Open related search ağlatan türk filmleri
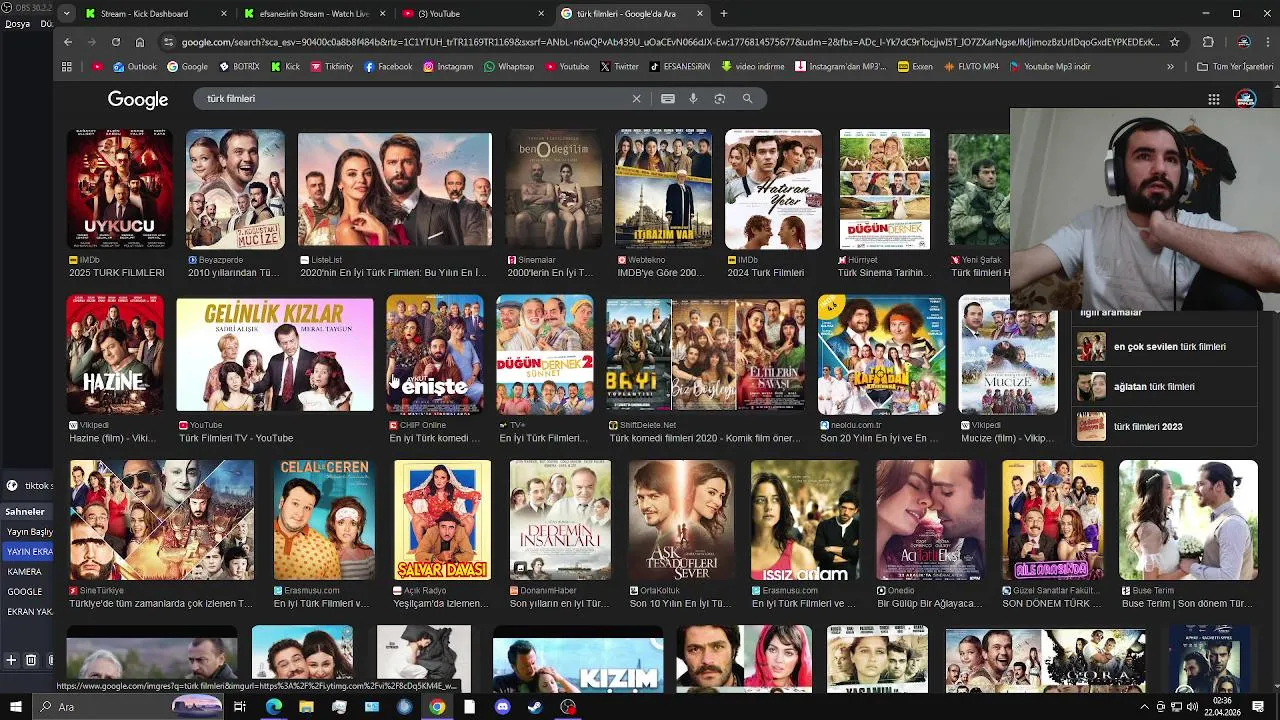The width and height of the screenshot is (1280, 720). tap(1165, 387)
